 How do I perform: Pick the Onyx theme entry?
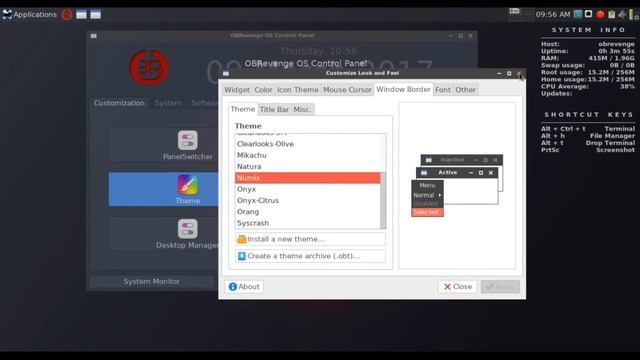(307, 189)
